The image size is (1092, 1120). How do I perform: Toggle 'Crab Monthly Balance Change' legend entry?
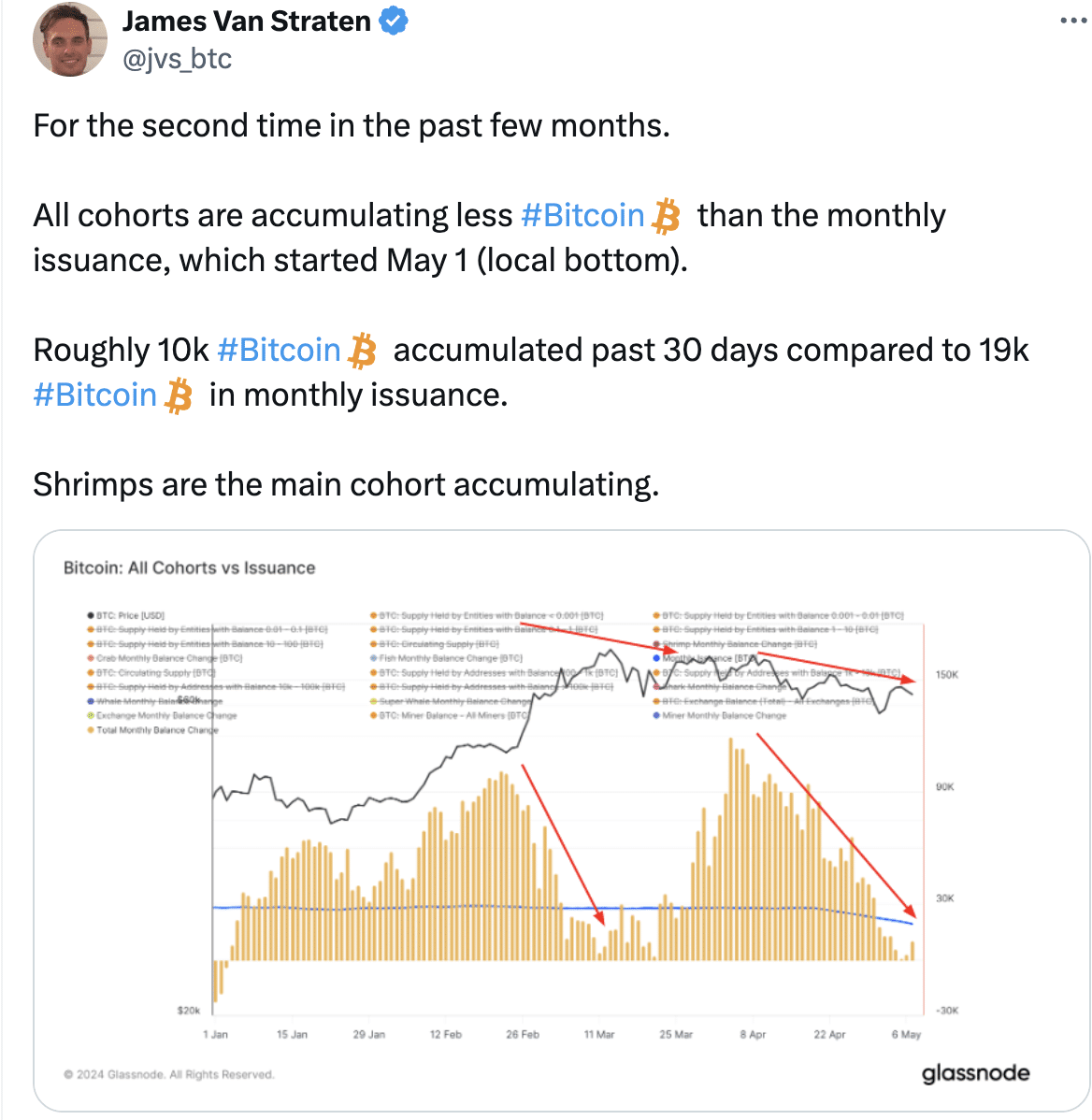(165, 658)
